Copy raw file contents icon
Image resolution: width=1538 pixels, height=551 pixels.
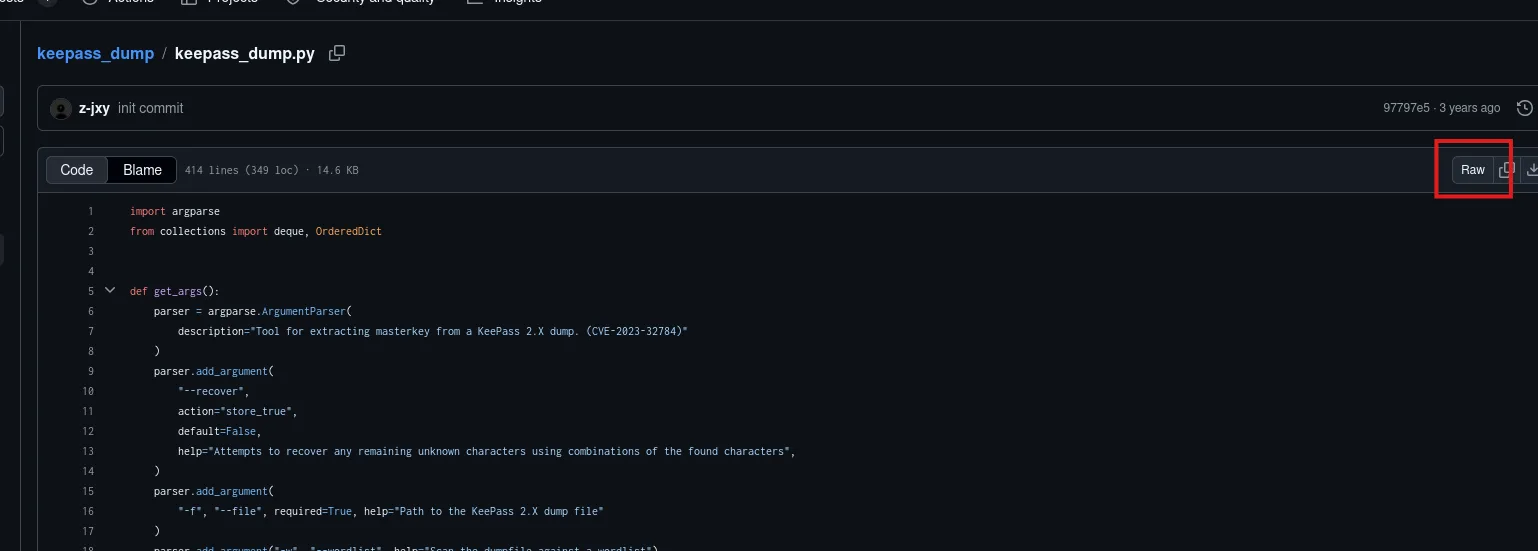click(1507, 170)
